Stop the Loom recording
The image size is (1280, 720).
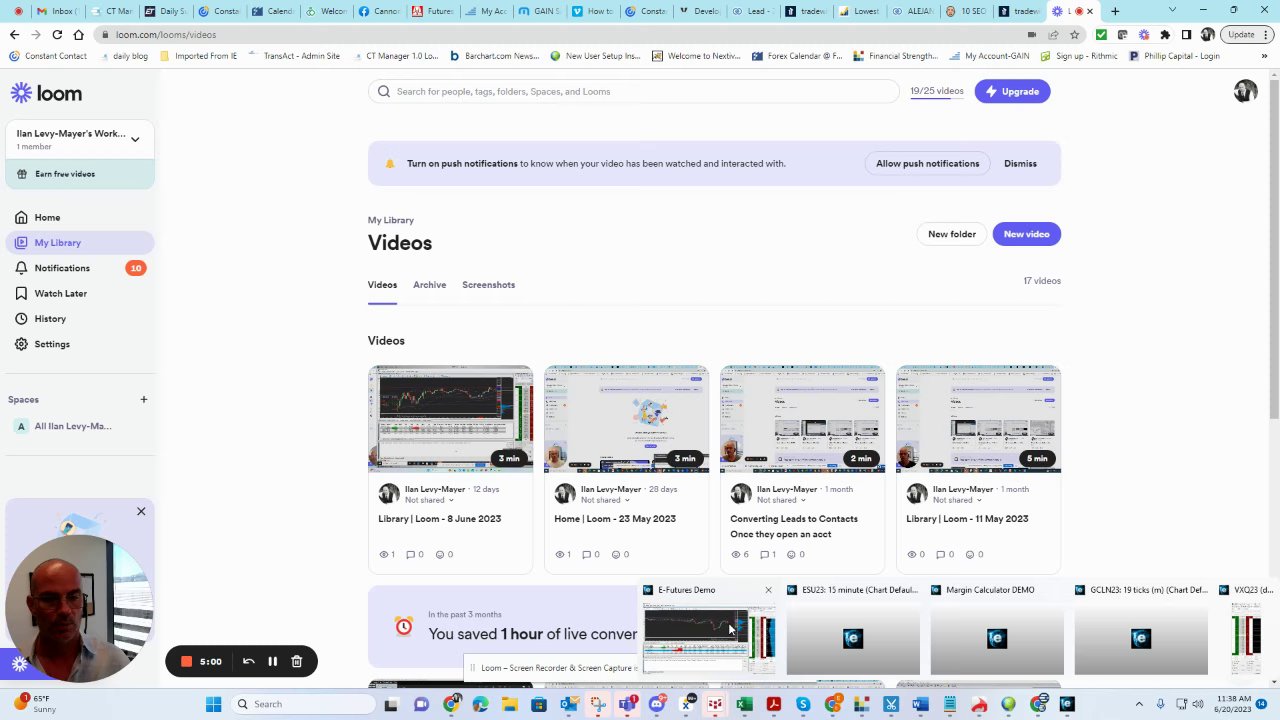186,661
